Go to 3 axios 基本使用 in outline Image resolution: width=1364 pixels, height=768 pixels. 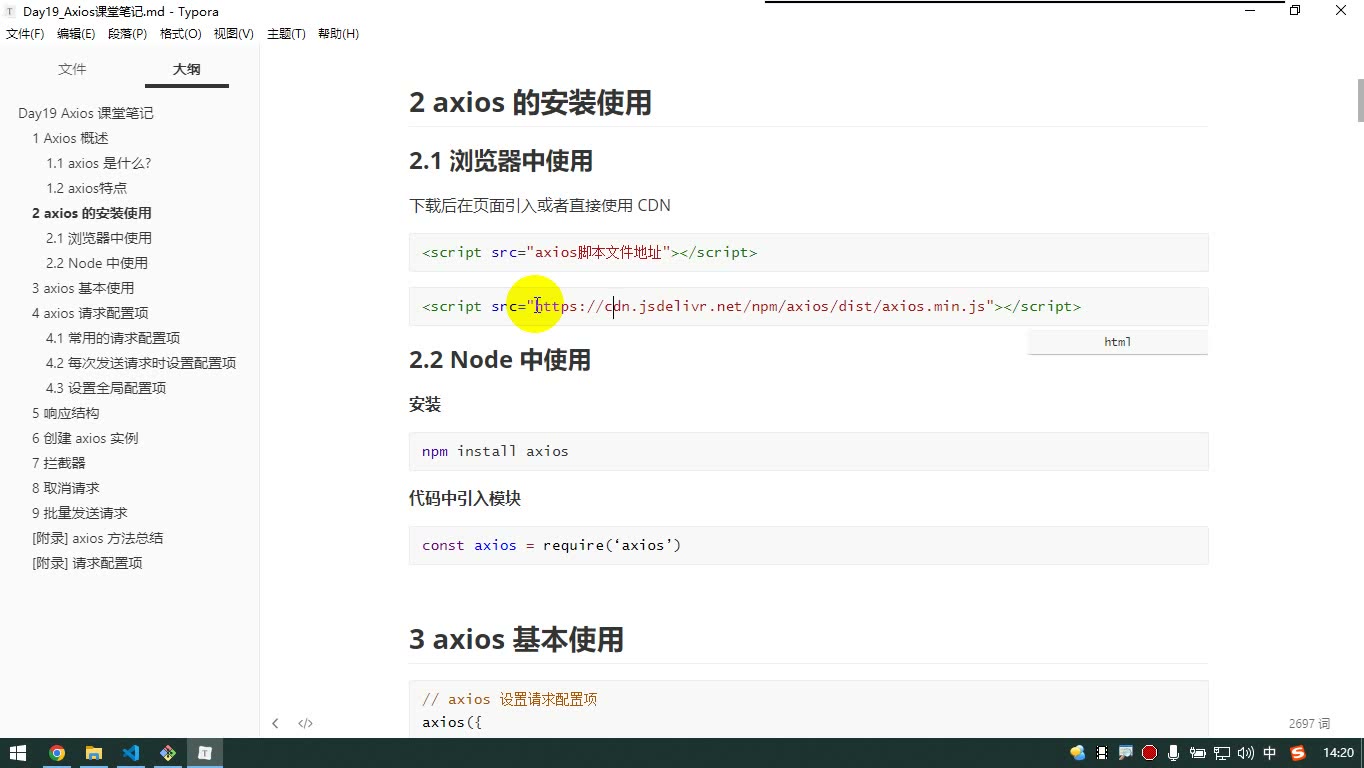click(x=83, y=288)
